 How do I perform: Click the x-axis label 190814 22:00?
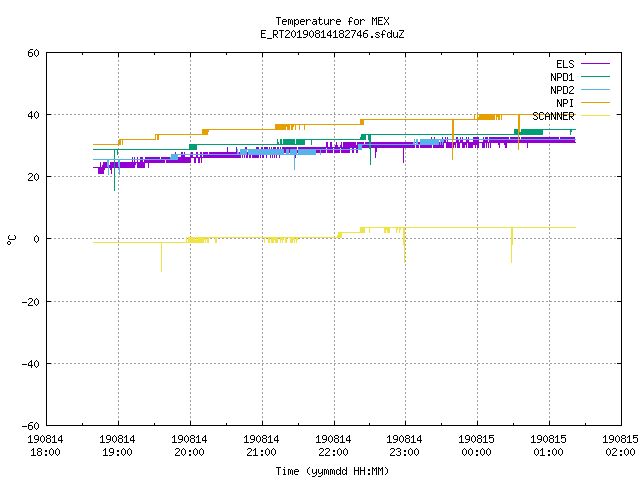coord(333,446)
